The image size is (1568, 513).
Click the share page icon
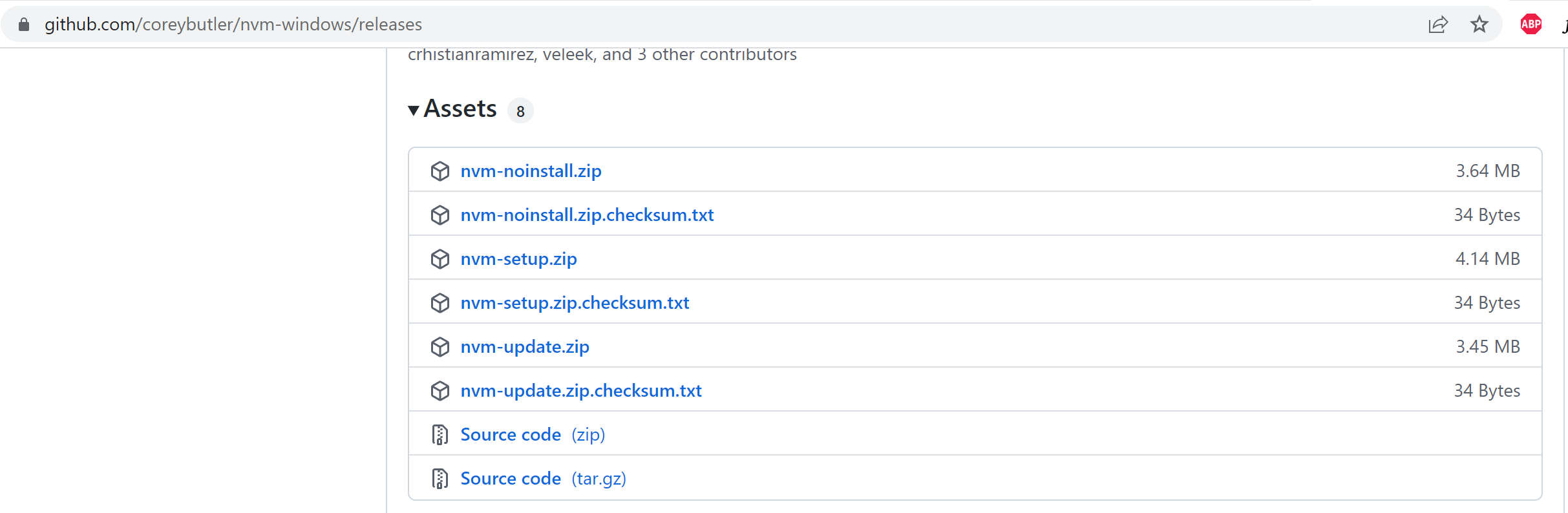point(1437,25)
